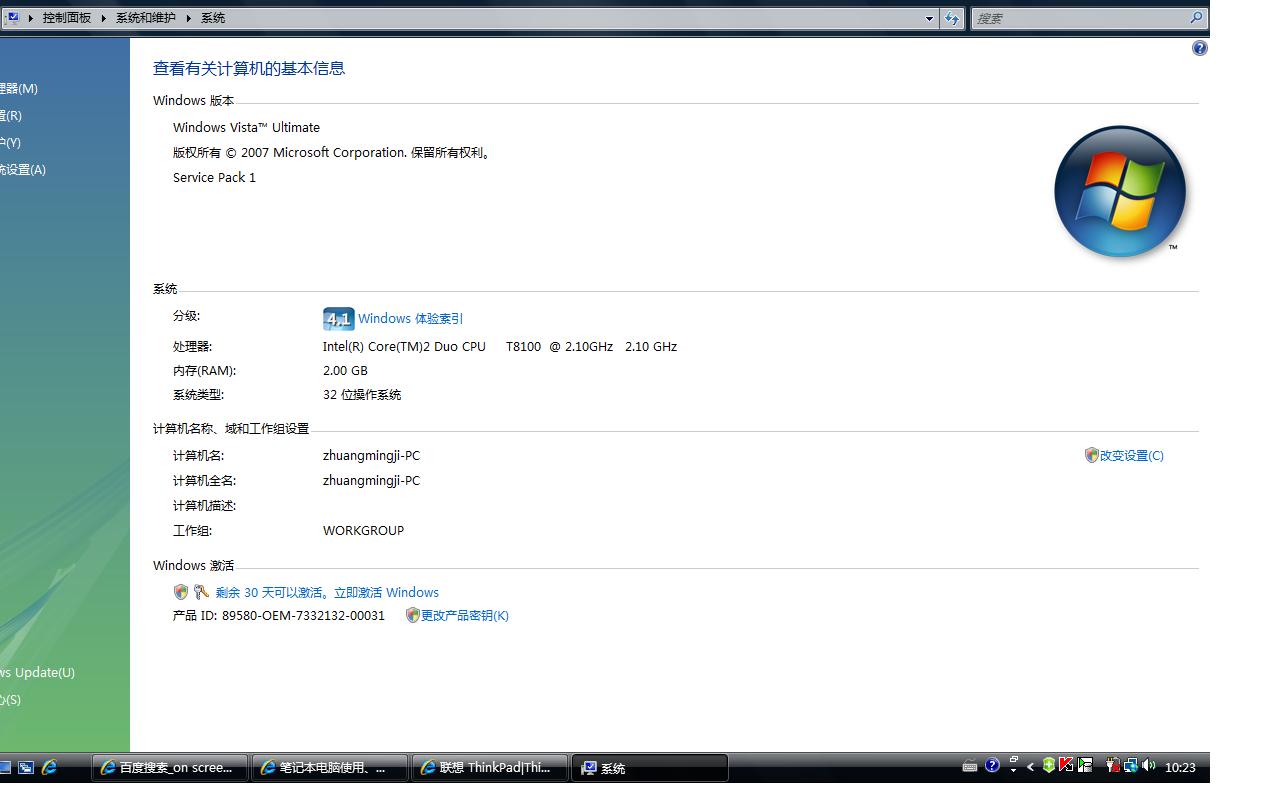Click the power plug battery tray icon
This screenshot has height=800, width=1280.
click(x=1112, y=765)
